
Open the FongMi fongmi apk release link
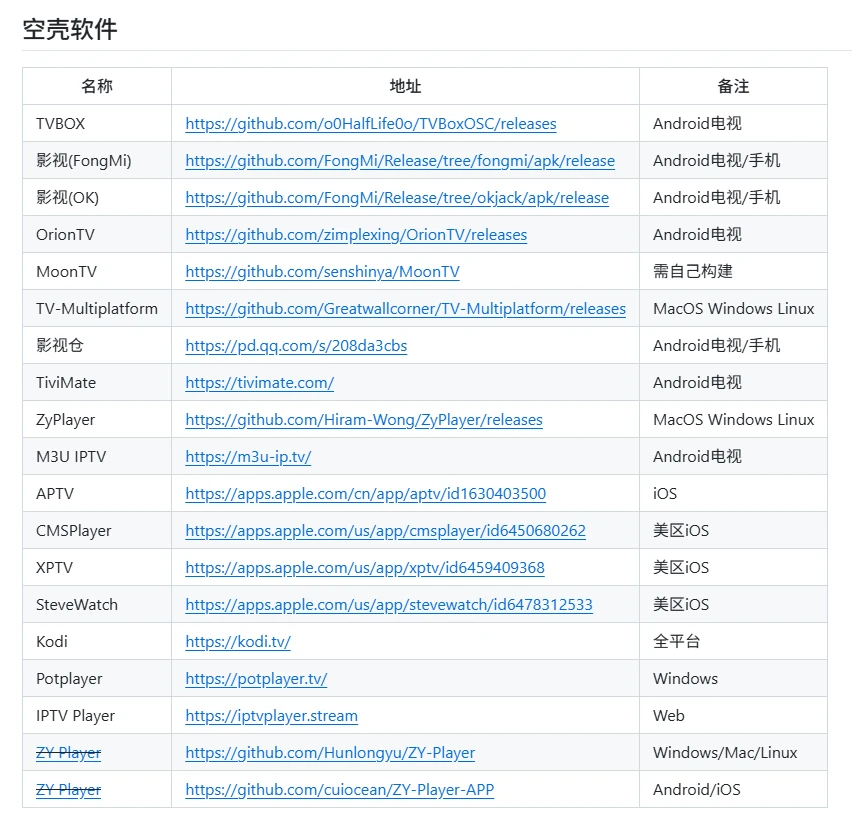[400, 161]
